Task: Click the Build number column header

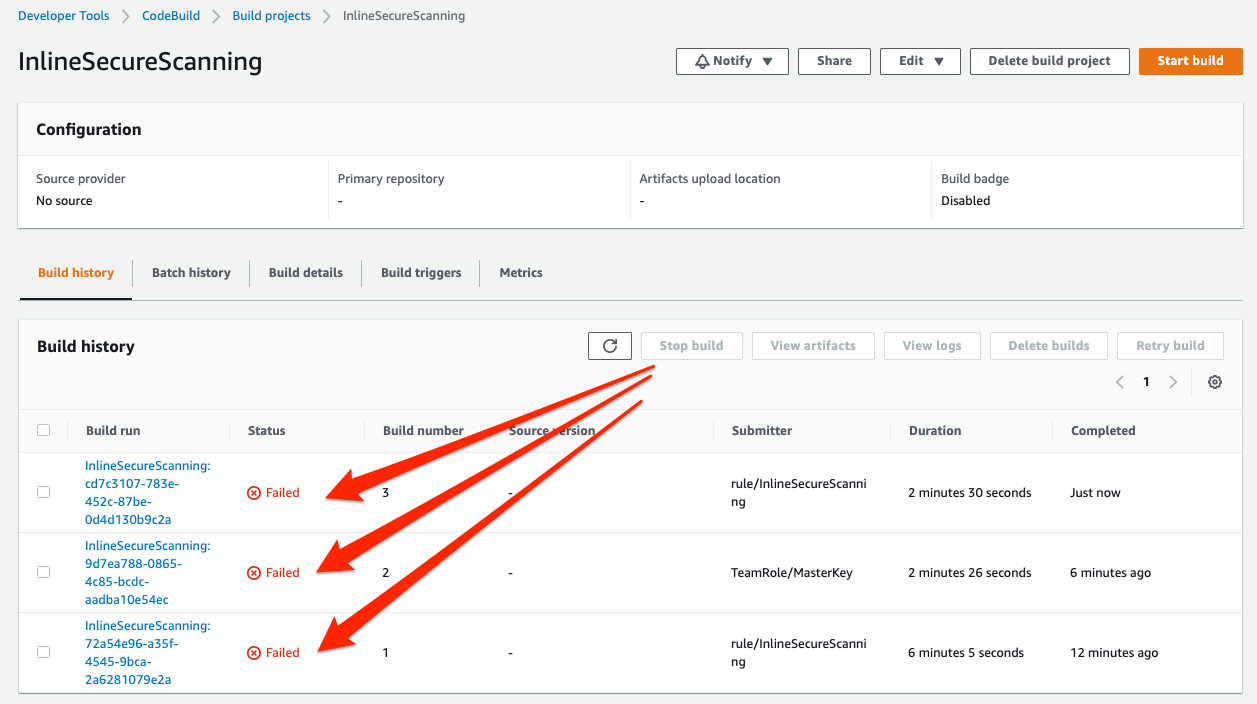Action: tap(423, 431)
